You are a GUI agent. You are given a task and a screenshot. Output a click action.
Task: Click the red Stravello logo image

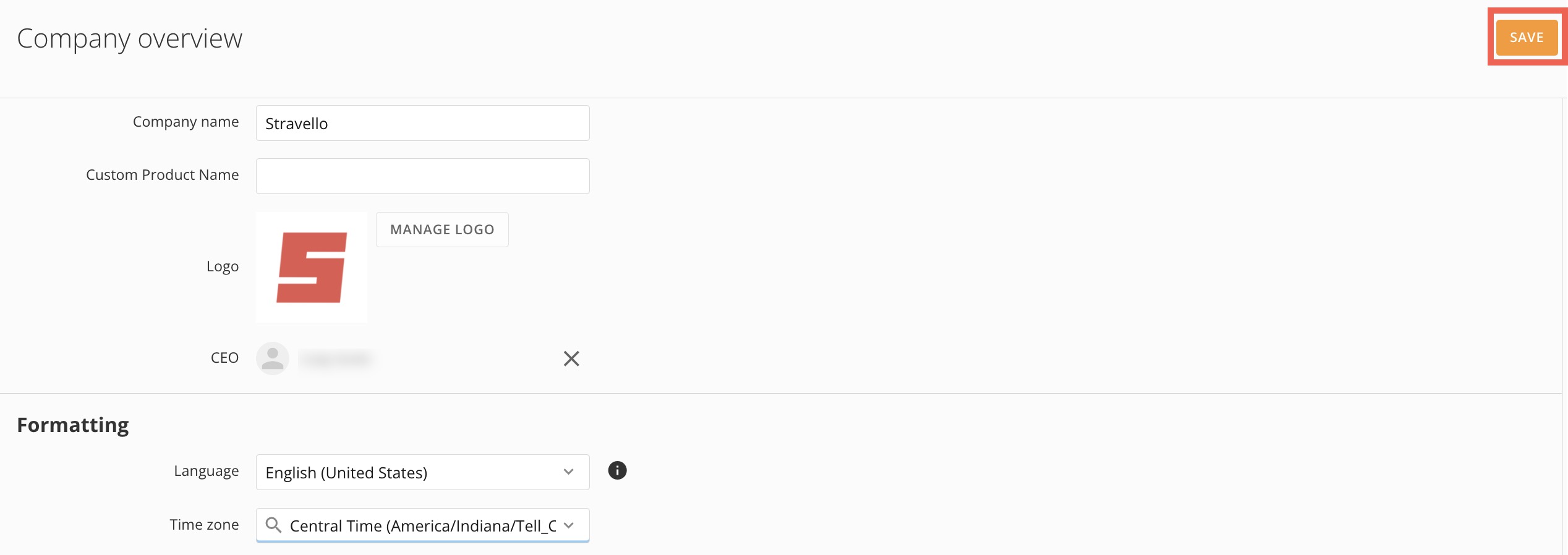[311, 267]
